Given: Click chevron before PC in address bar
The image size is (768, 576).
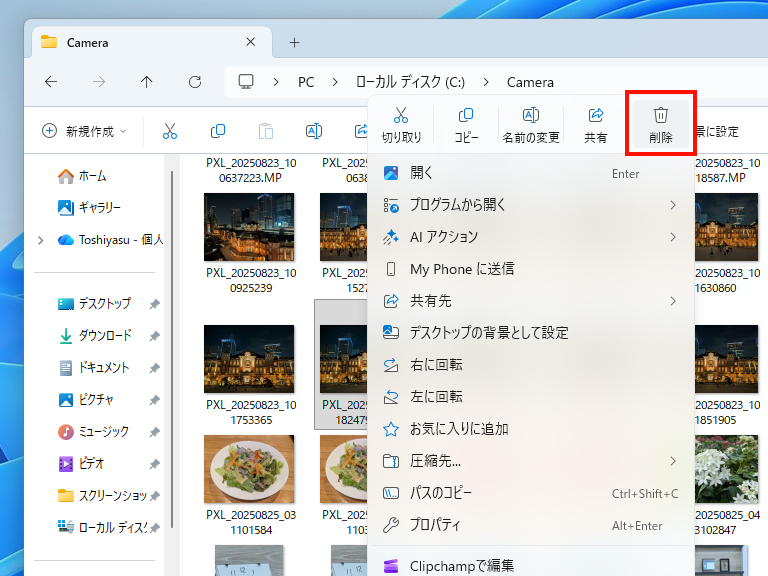Looking at the screenshot, I should tap(276, 82).
